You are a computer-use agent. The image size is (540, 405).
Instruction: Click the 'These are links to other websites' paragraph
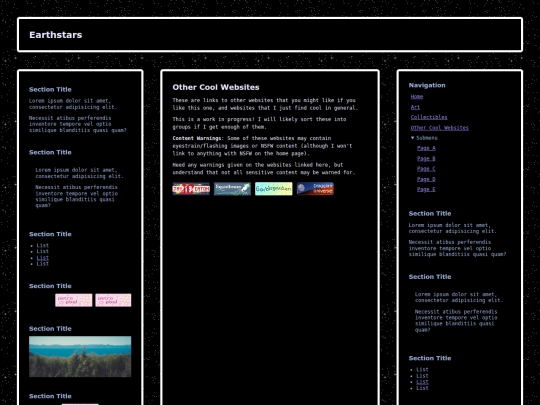click(x=265, y=104)
